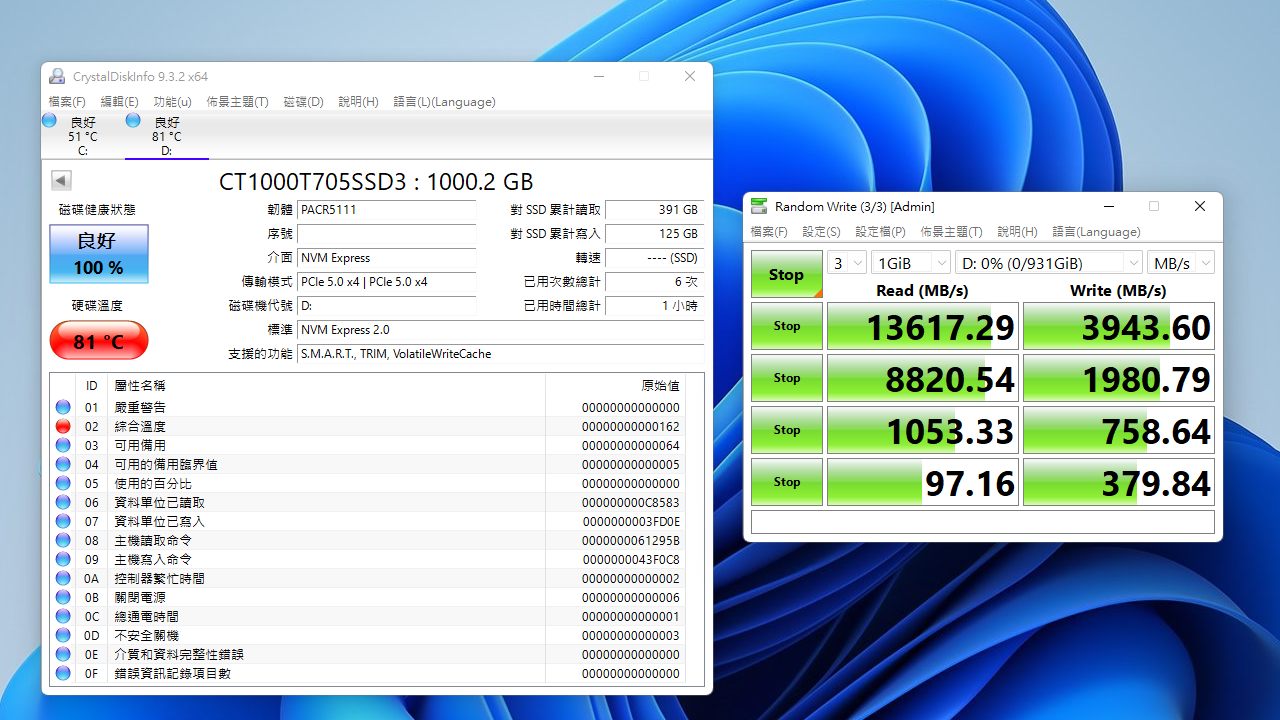Click the empty comment box in CrystalDiskMark
Screen dimensions: 1280x720
983,522
